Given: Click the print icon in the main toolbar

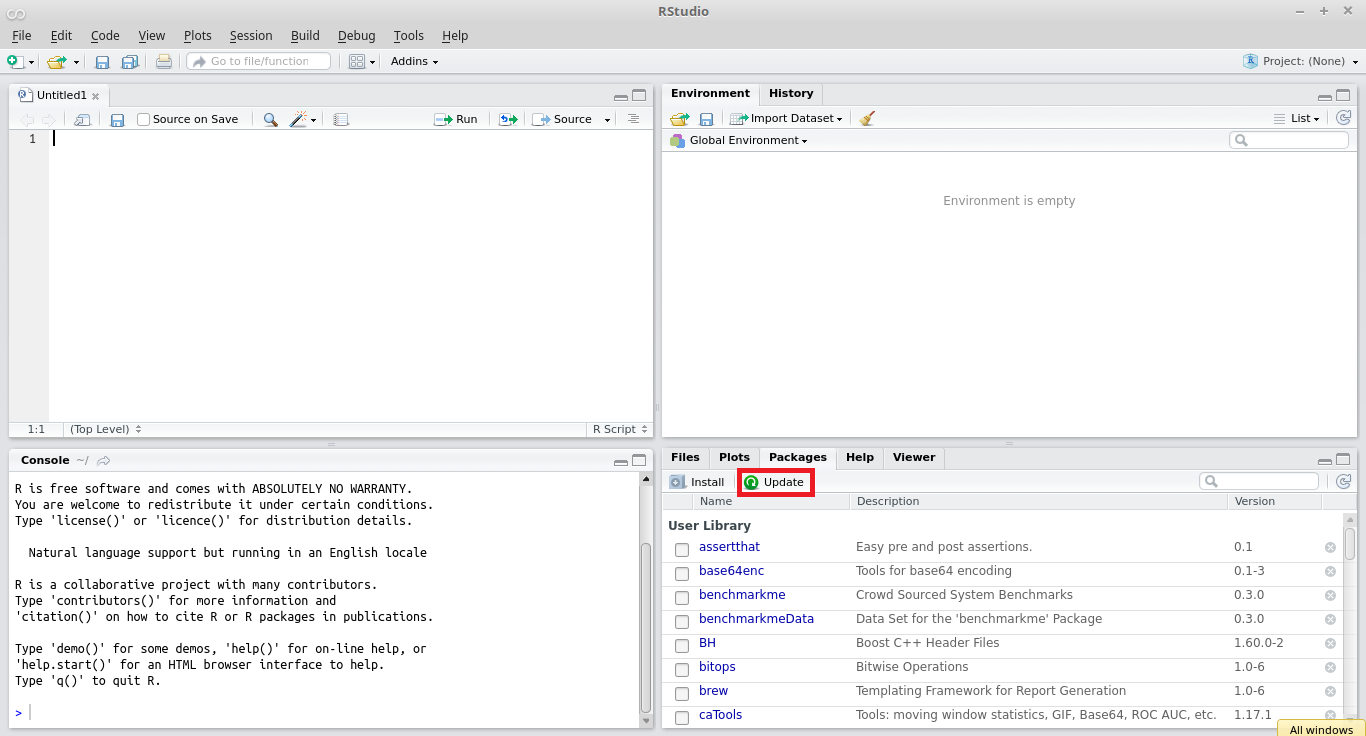Looking at the screenshot, I should coord(164,61).
